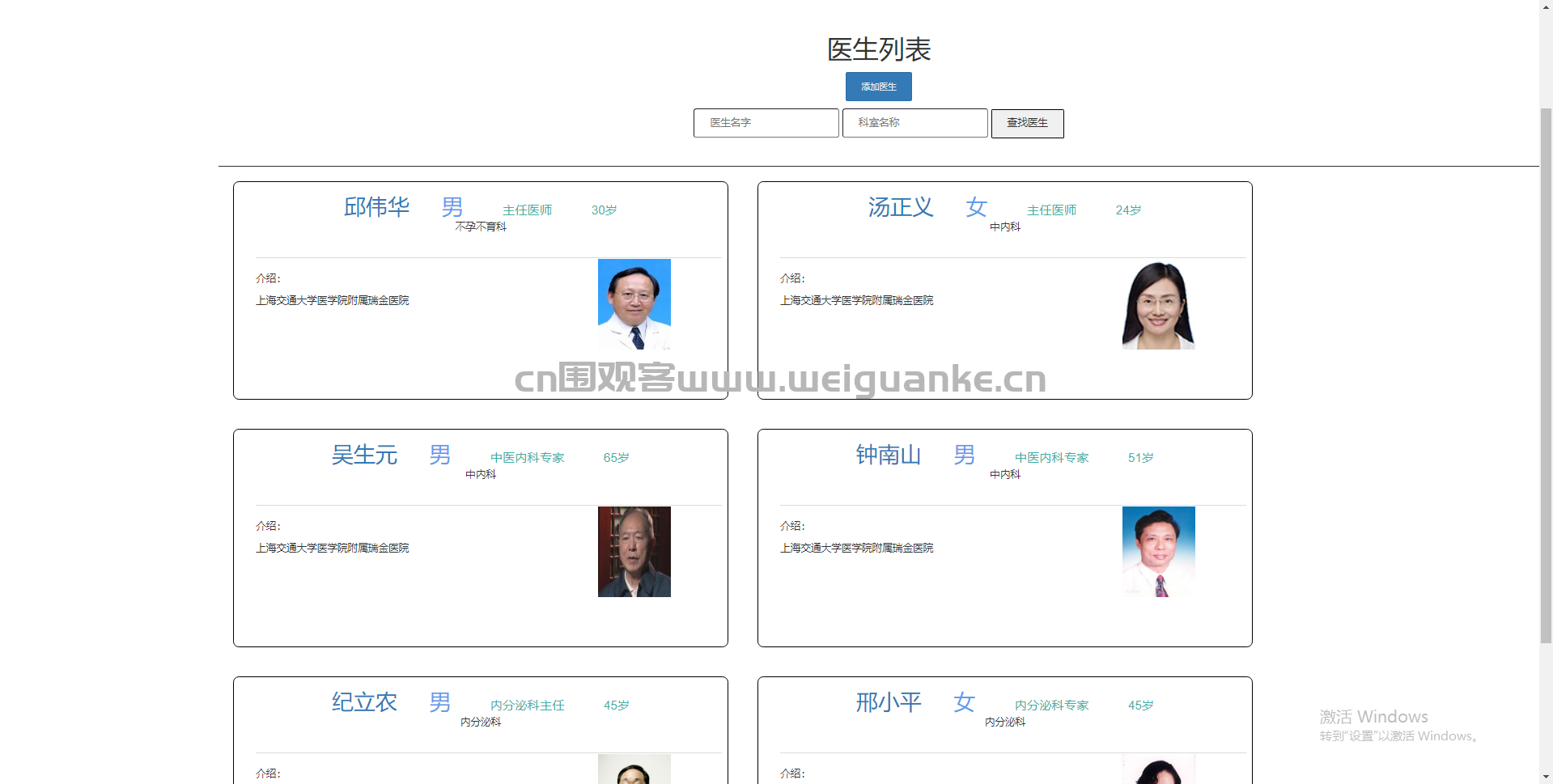
Task: Click 吴生元's portrait photo
Action: click(x=634, y=552)
